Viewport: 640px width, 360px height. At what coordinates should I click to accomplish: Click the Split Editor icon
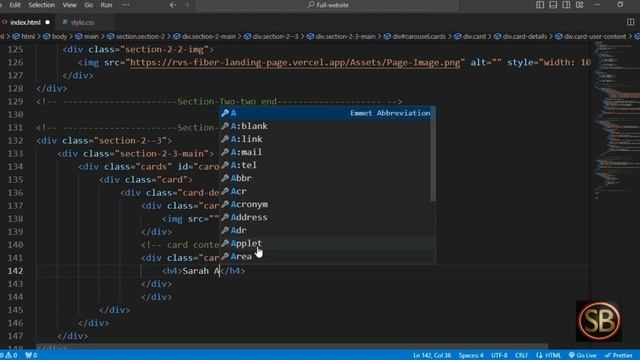click(630, 22)
